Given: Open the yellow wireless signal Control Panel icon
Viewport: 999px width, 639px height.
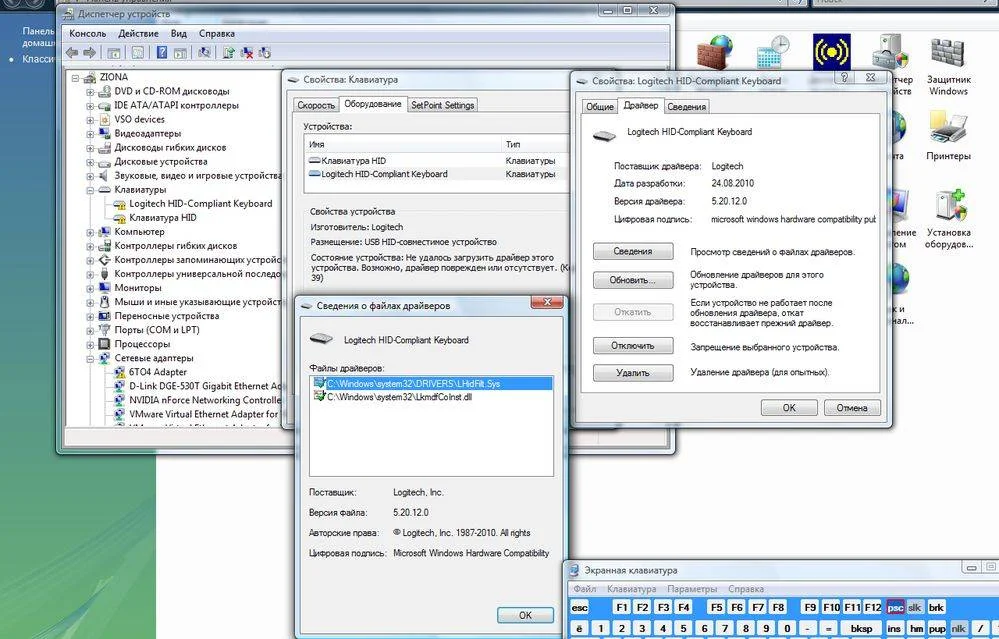Looking at the screenshot, I should pos(831,52).
